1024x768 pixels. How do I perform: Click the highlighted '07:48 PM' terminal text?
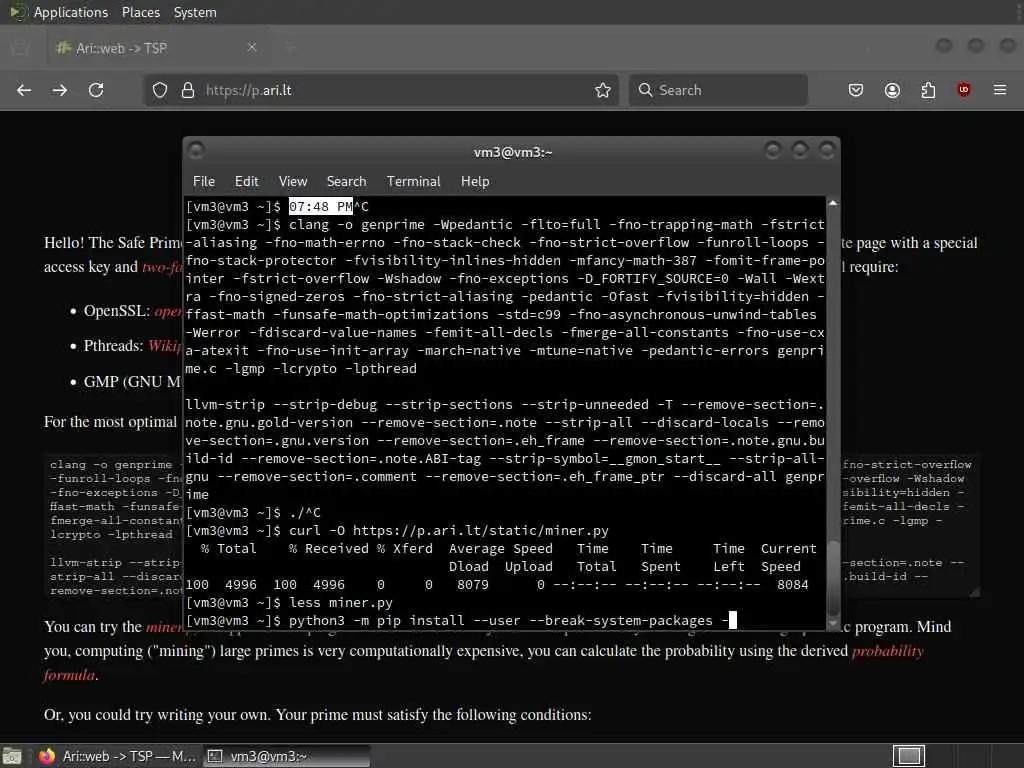(x=321, y=206)
